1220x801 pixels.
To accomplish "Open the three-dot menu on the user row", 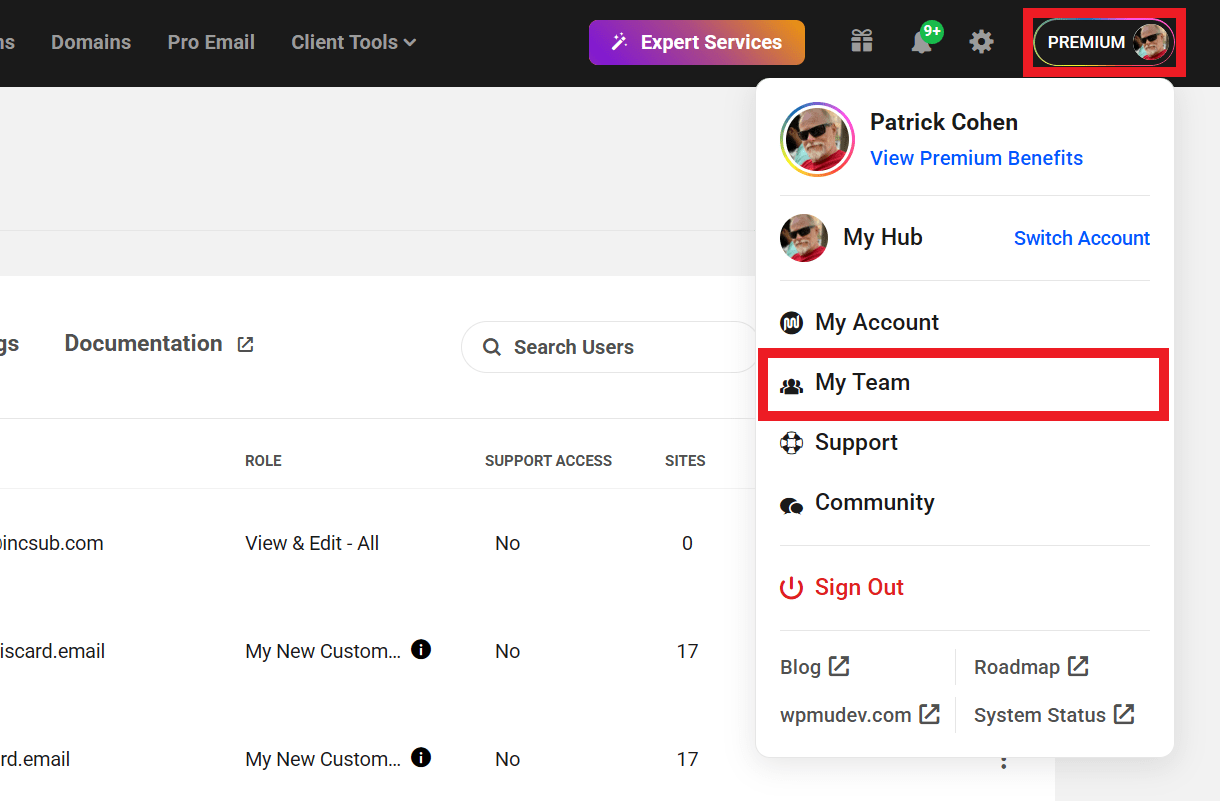I will [1004, 762].
